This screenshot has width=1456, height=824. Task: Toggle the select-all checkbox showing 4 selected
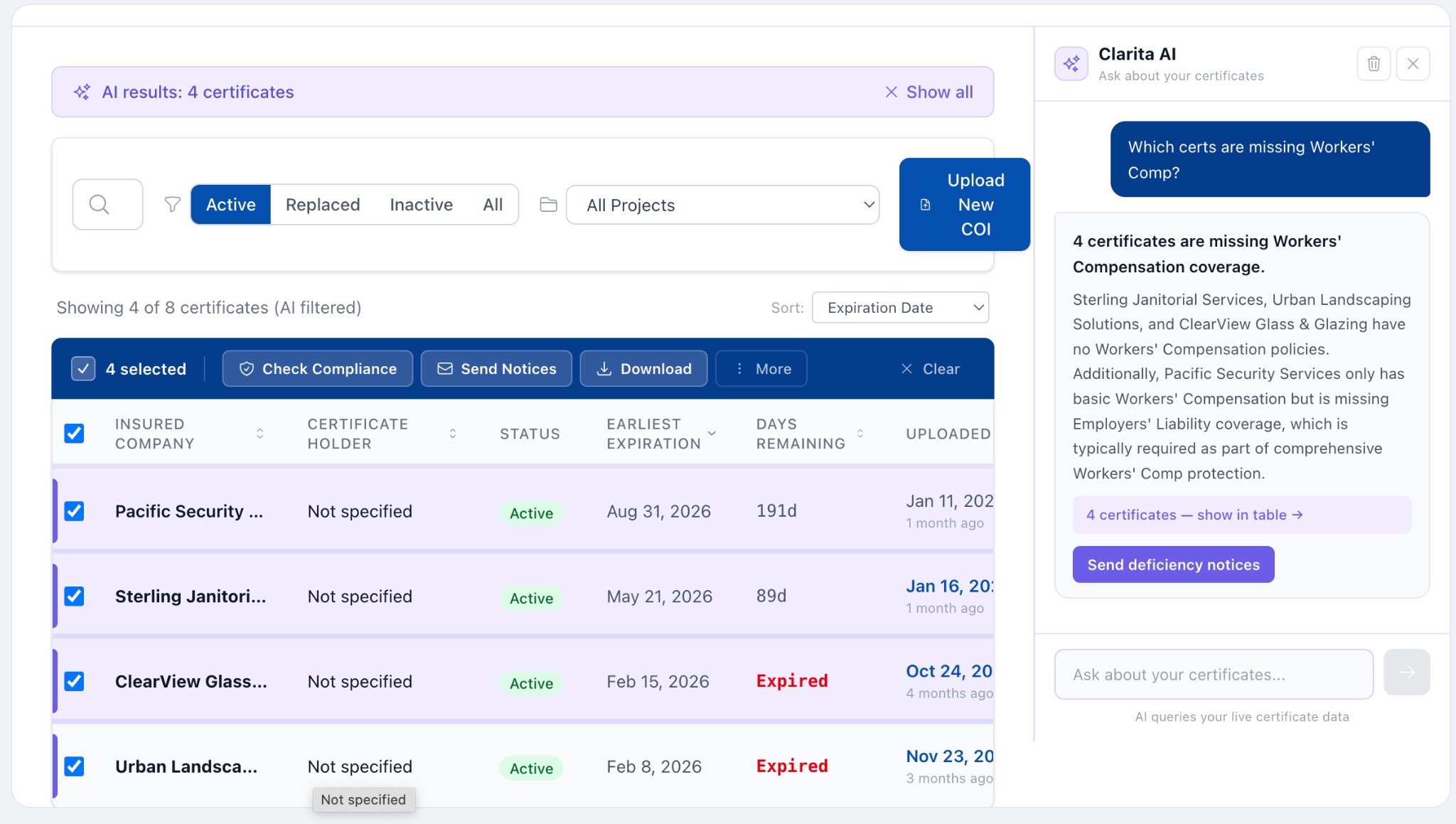click(x=82, y=368)
